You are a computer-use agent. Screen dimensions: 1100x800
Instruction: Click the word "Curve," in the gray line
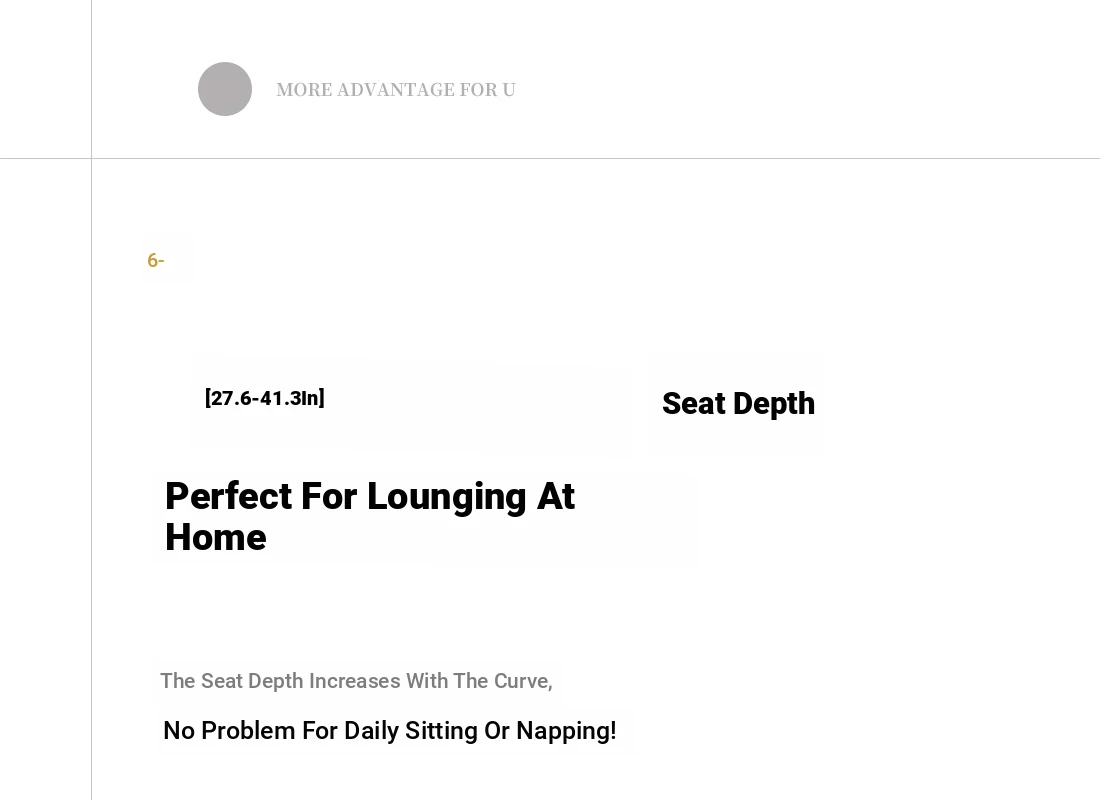pyautogui.click(x=523, y=681)
